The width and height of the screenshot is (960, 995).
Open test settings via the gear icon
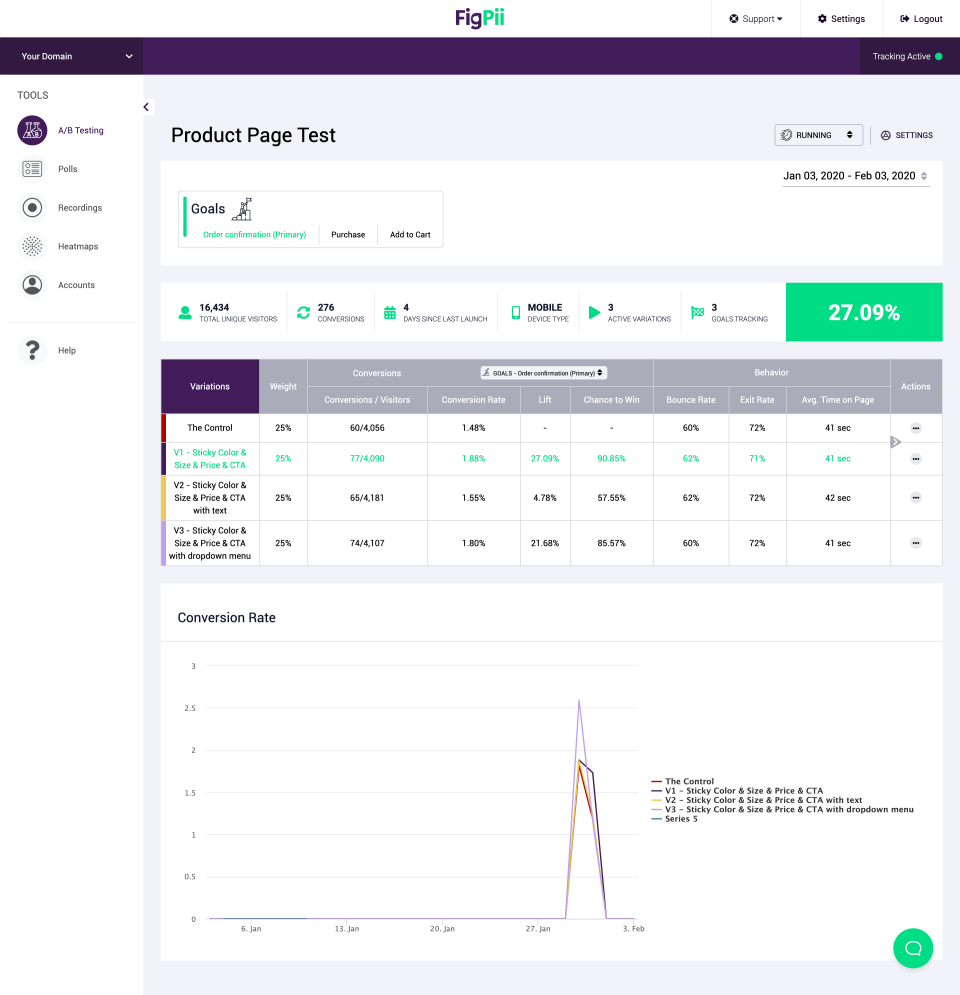tap(905, 135)
